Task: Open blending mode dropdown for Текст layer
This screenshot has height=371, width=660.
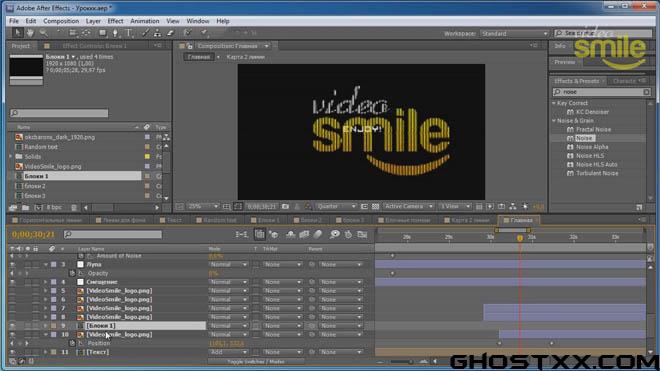Action: pyautogui.click(x=229, y=352)
